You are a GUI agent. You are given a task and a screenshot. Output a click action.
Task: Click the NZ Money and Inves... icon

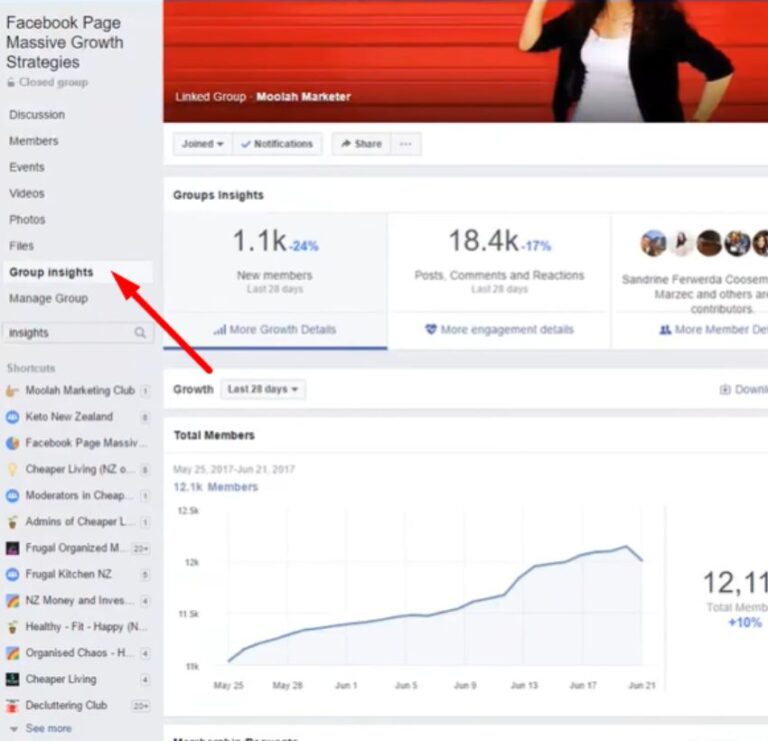(12, 600)
